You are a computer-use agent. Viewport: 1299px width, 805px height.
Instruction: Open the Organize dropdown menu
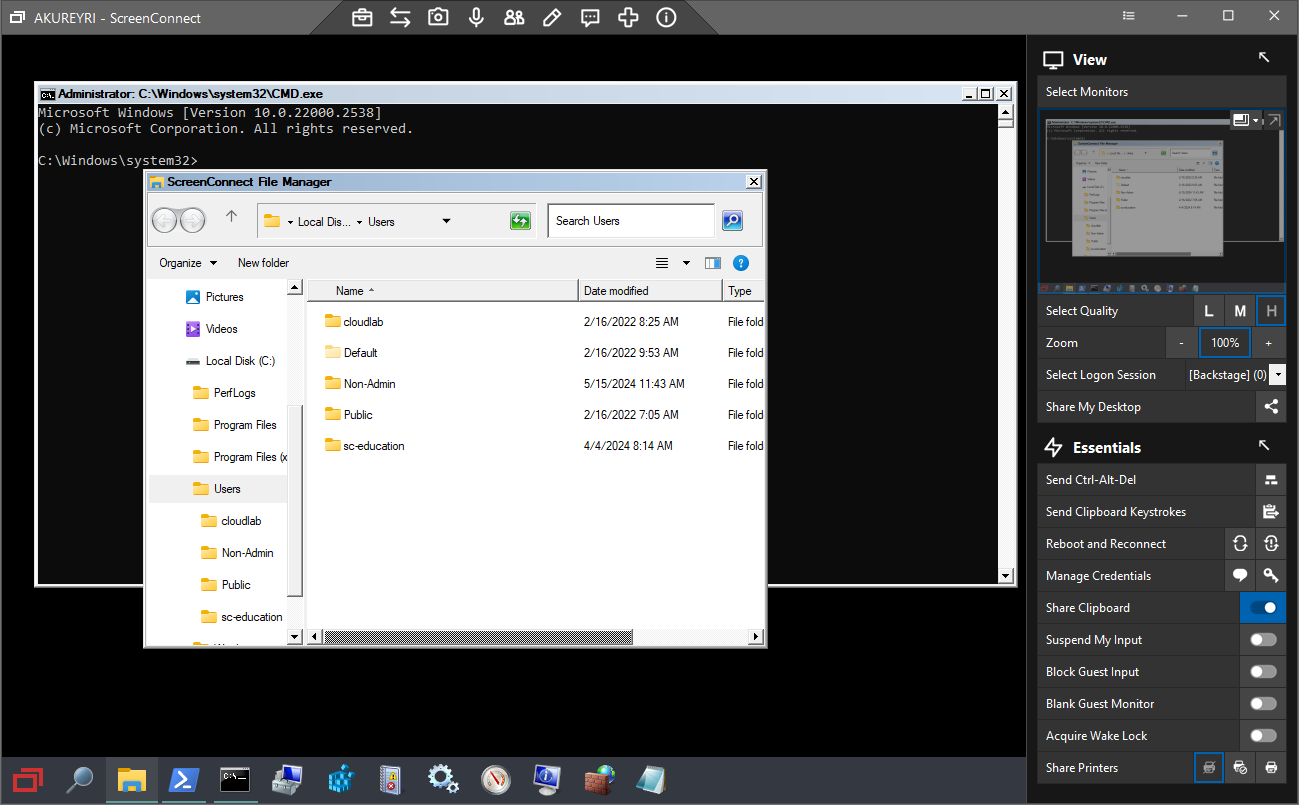pos(188,263)
